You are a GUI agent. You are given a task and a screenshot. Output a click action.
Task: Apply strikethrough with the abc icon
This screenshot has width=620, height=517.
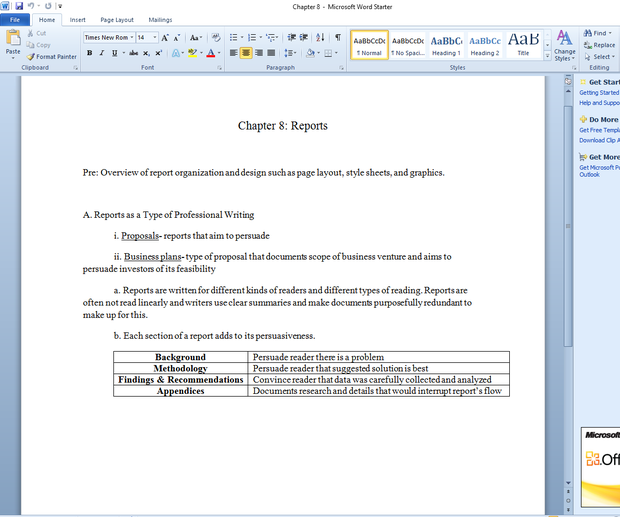point(134,53)
